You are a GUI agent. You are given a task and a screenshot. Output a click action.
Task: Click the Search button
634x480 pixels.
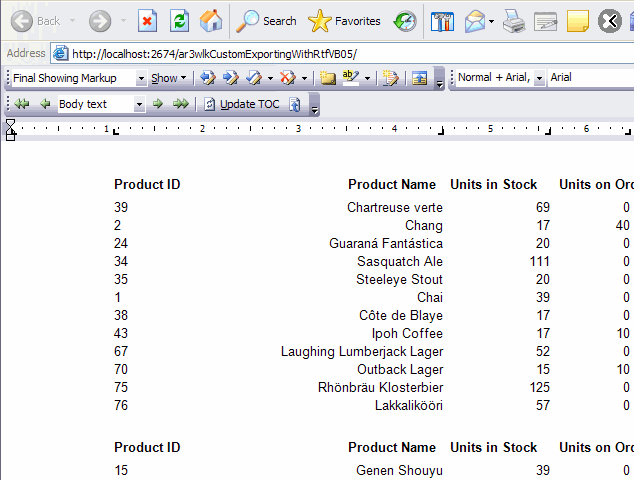pyautogui.click(x=267, y=21)
